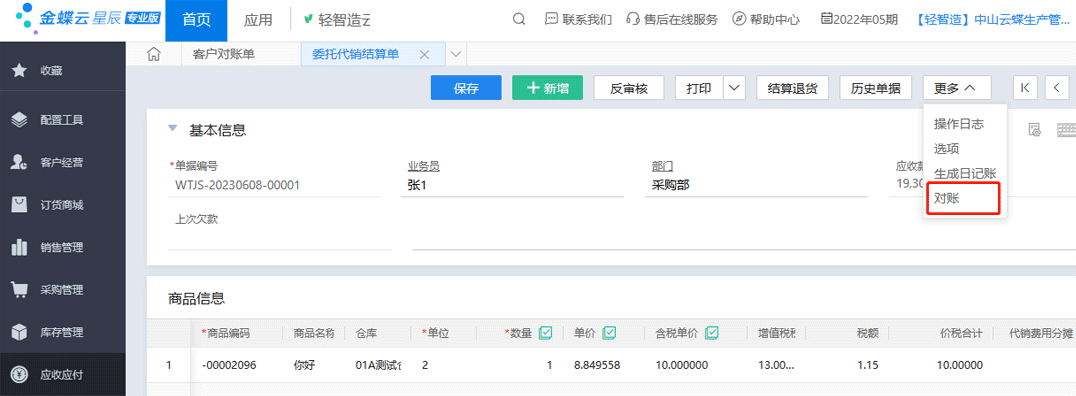Select 生成日记账 from the menu

(965, 174)
